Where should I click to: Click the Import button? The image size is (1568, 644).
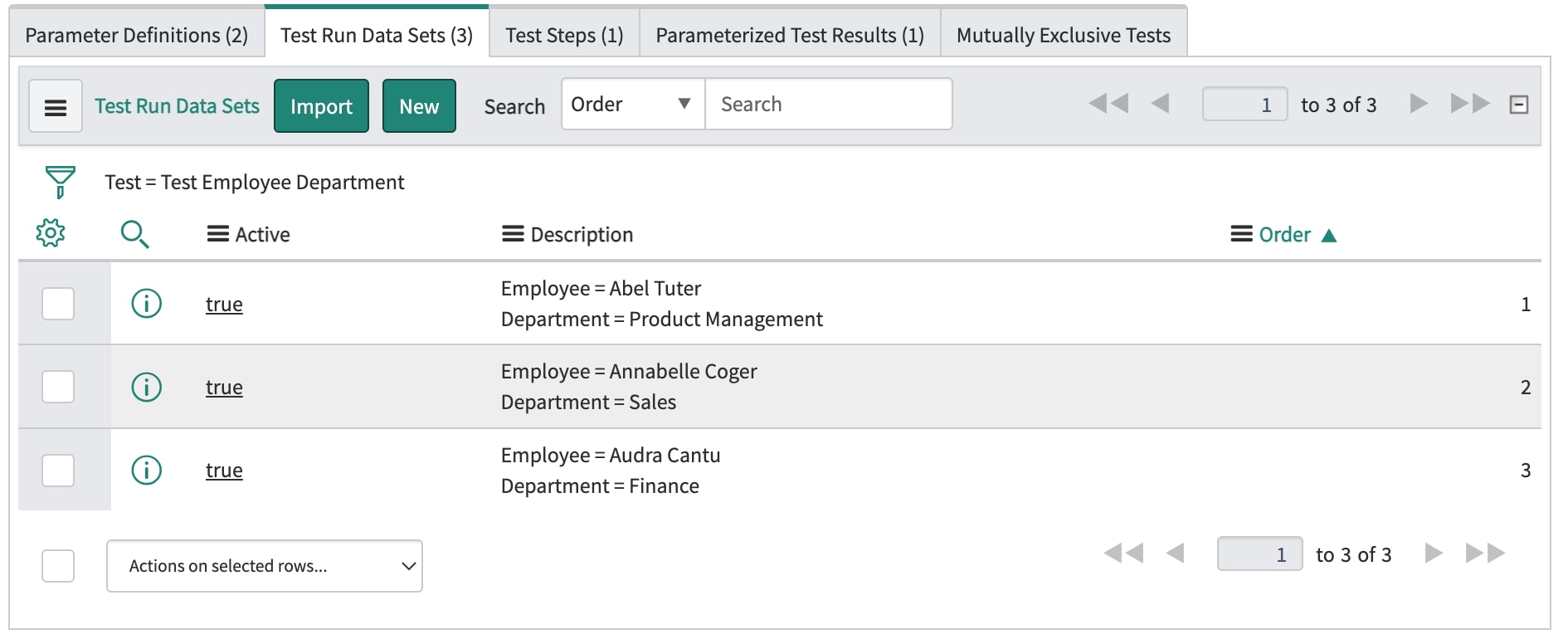point(321,106)
